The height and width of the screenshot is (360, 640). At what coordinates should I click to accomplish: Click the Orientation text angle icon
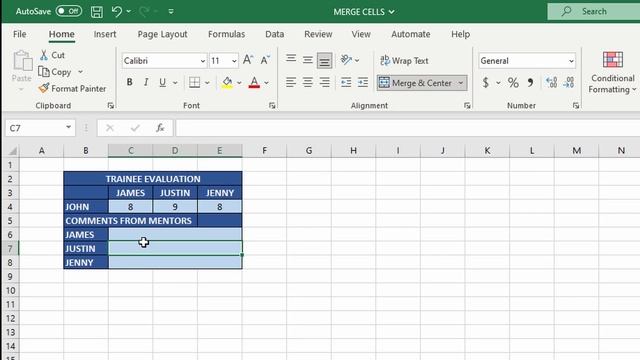tap(346, 60)
